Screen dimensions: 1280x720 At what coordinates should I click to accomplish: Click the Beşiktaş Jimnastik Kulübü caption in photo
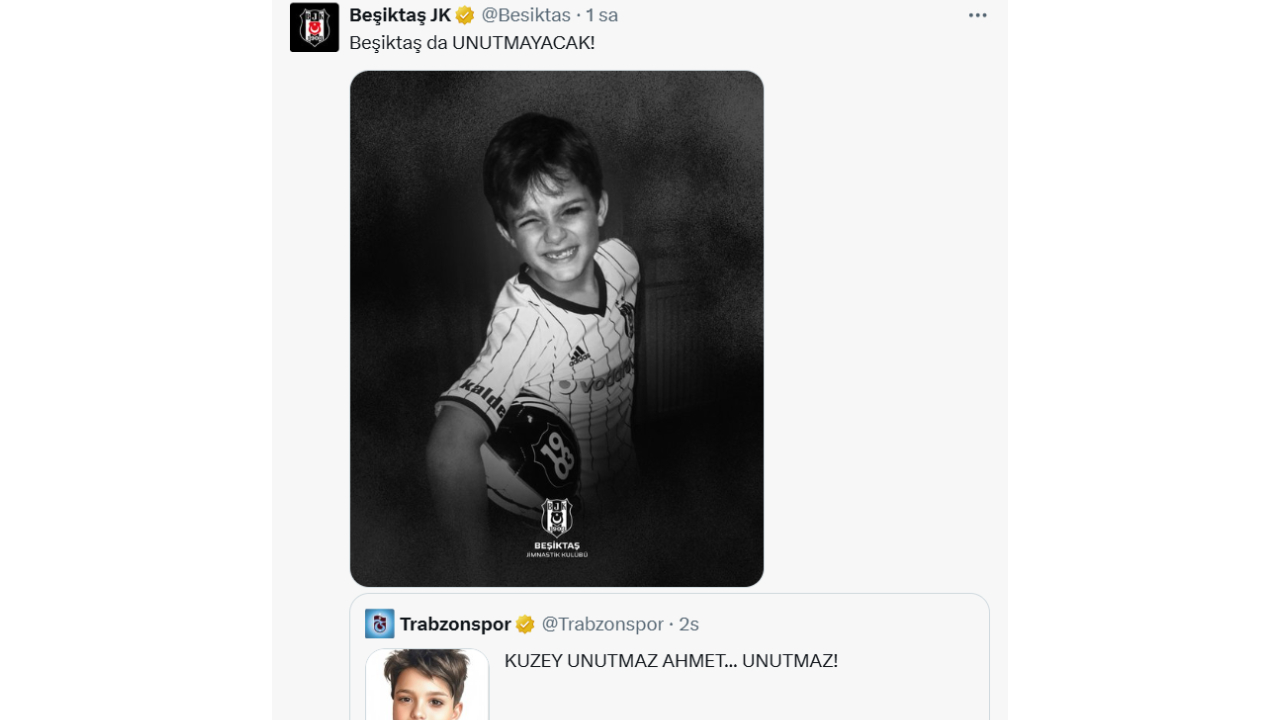coord(557,549)
